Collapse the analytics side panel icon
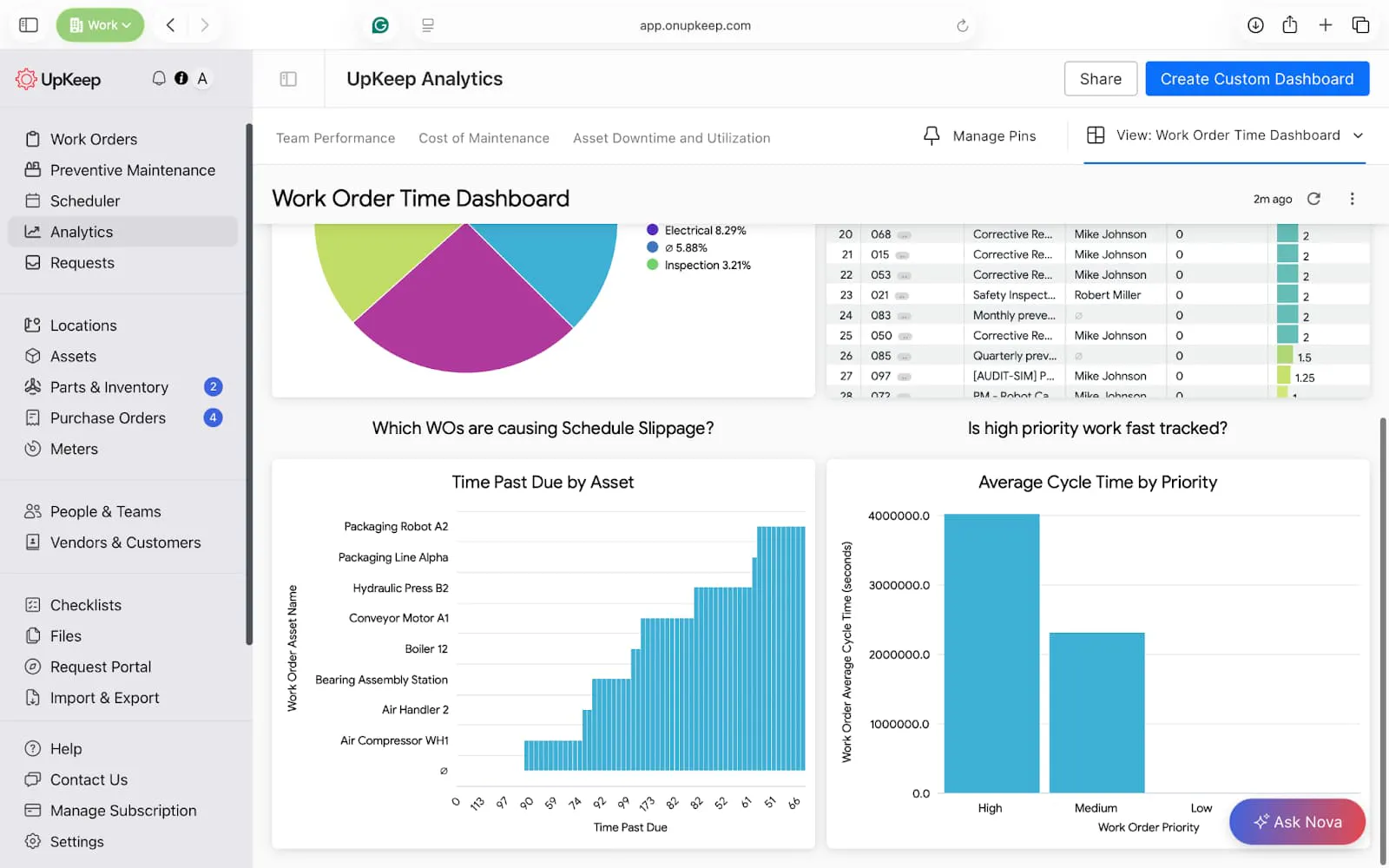This screenshot has width=1389, height=868. pos(288,79)
